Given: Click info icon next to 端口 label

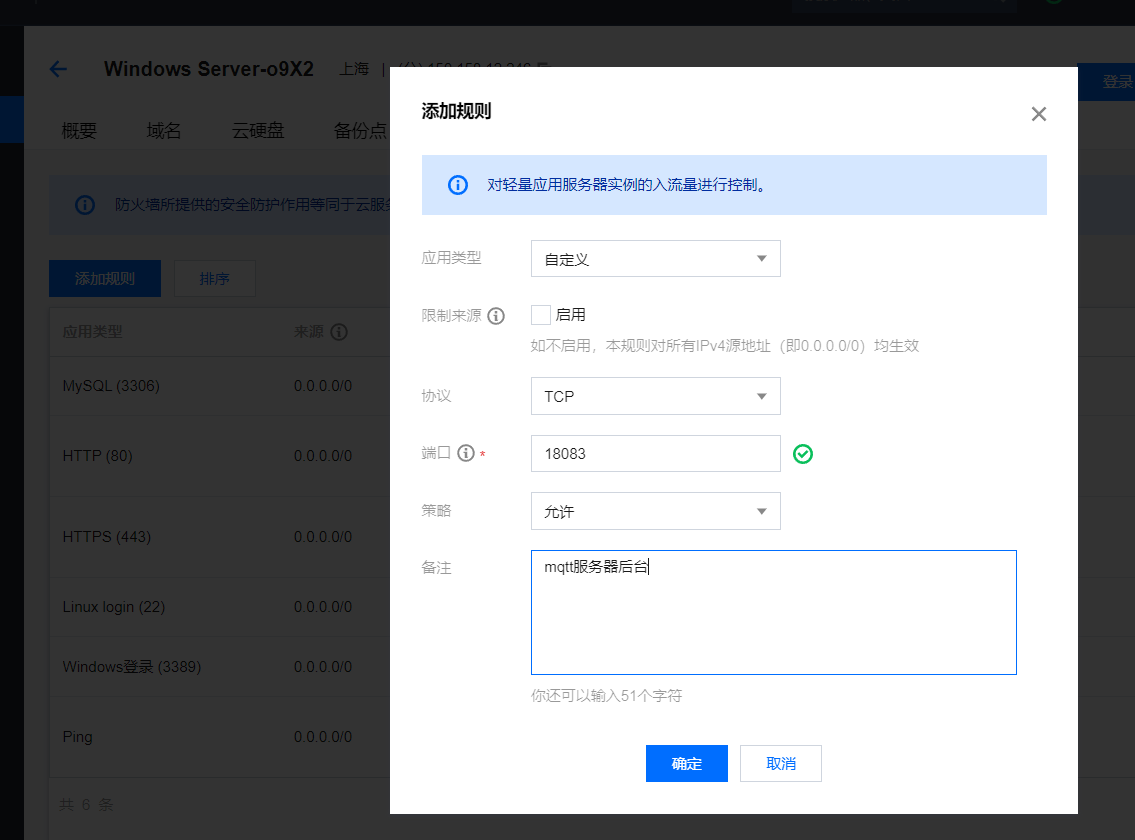Looking at the screenshot, I should pos(465,453).
